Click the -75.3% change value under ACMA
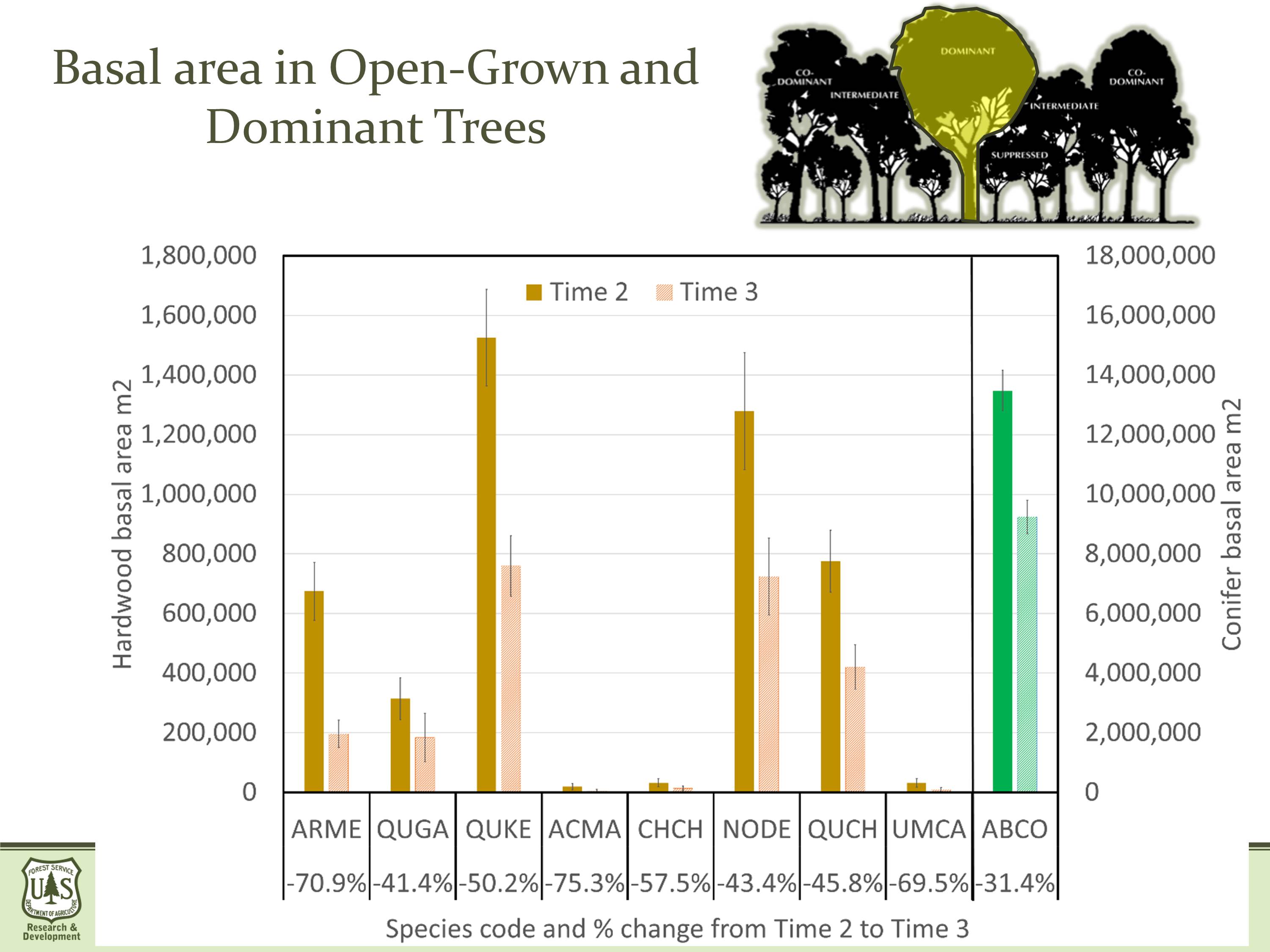This screenshot has height=952, width=1270. (585, 883)
